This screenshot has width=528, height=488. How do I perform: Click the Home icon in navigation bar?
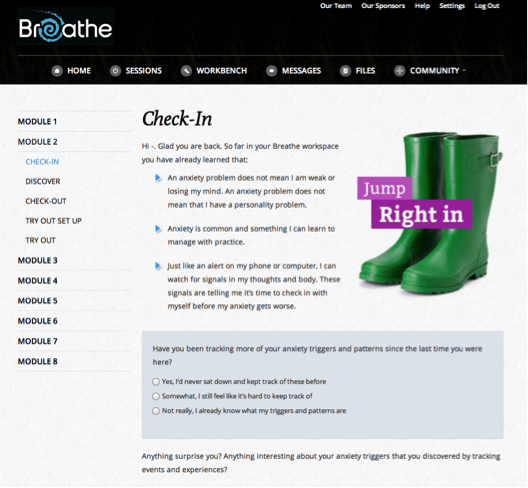[57, 71]
